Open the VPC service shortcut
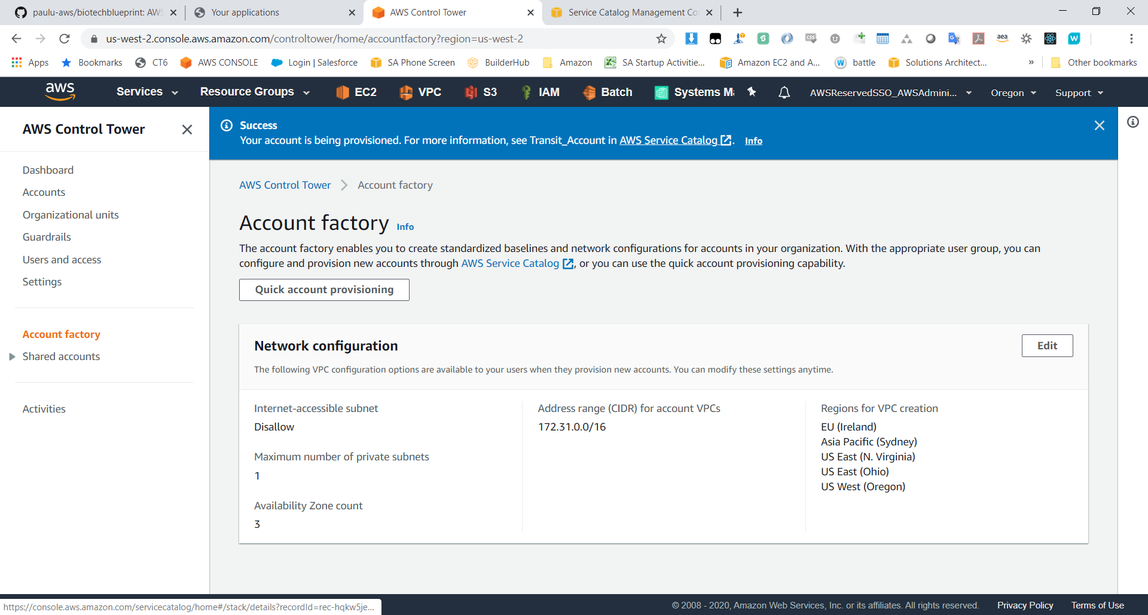This screenshot has height=615, width=1148. click(x=420, y=92)
